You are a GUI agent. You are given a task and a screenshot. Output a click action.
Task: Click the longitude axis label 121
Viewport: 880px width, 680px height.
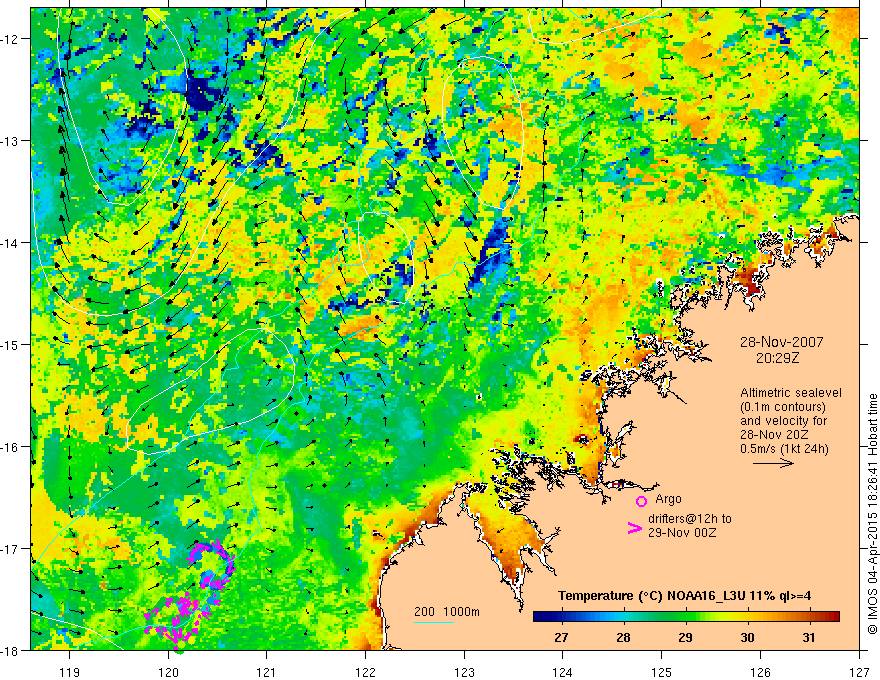(x=267, y=672)
